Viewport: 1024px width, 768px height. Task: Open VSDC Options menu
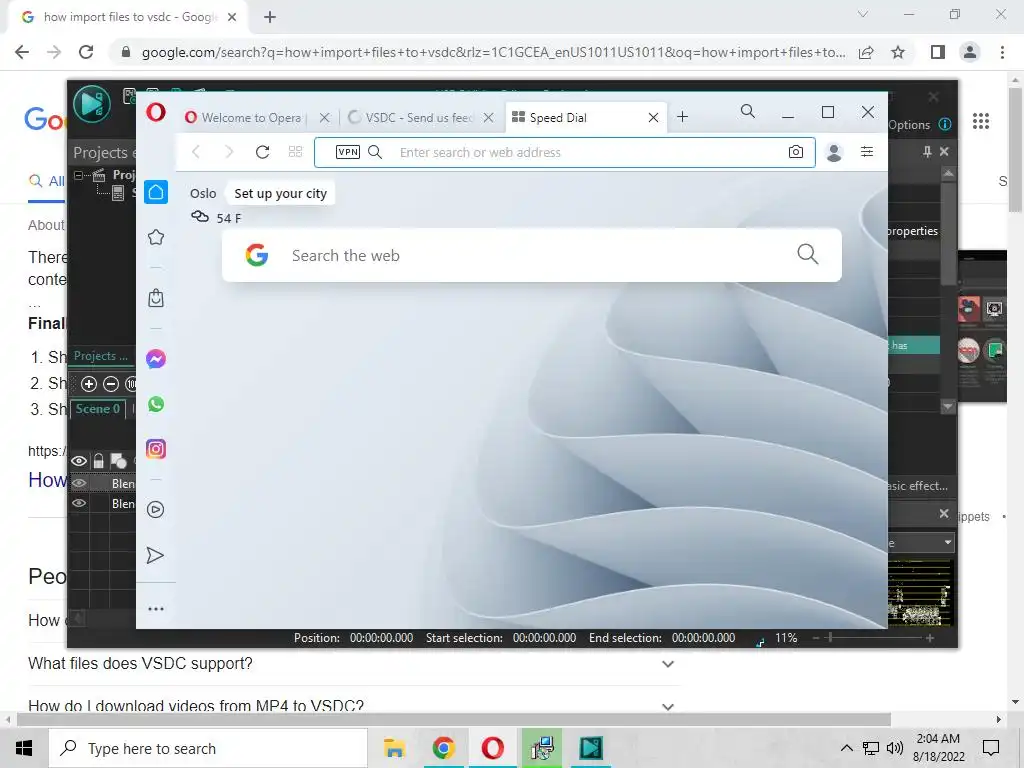(x=909, y=125)
